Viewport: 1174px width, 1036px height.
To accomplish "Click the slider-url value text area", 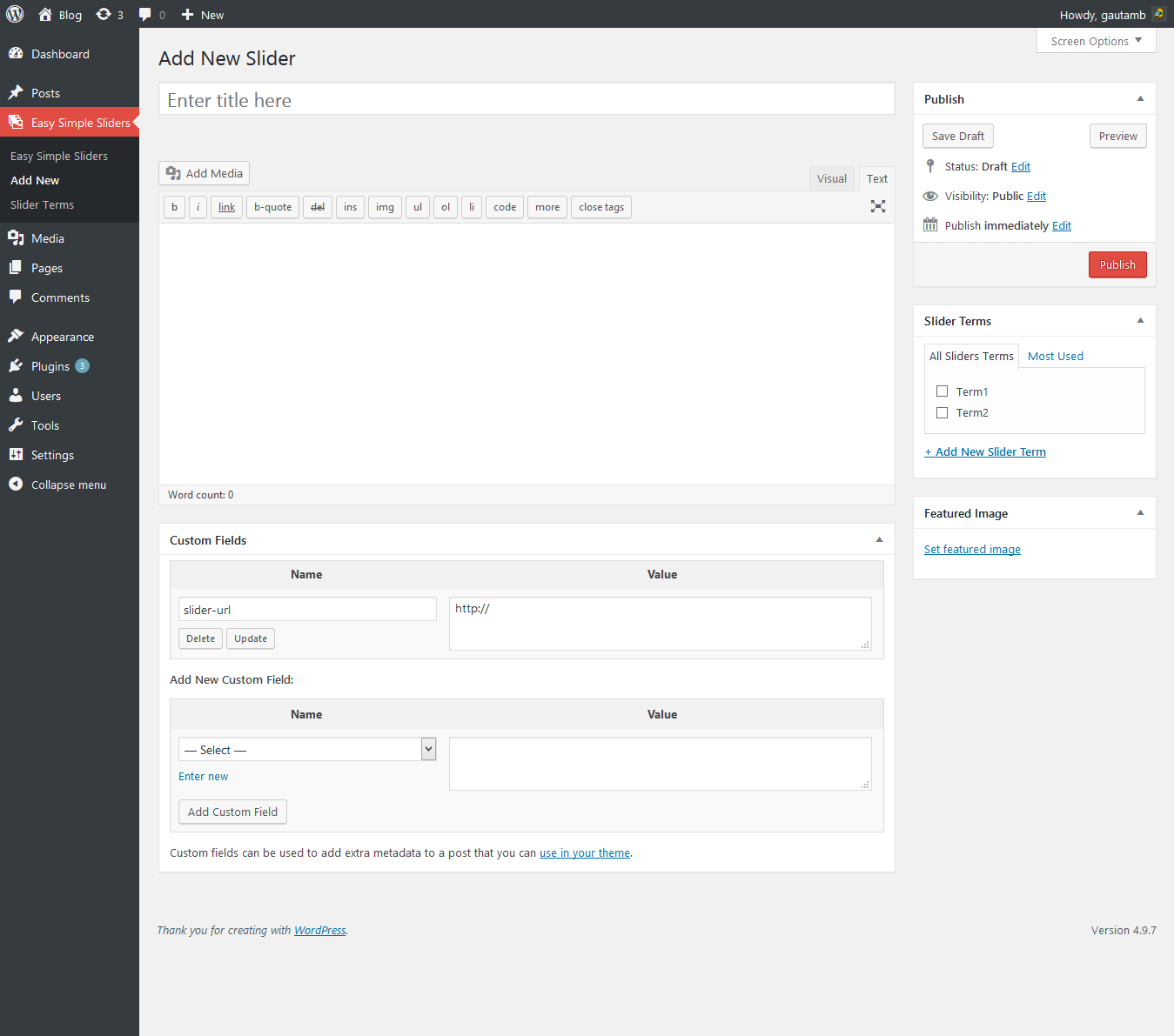I will pos(660,623).
